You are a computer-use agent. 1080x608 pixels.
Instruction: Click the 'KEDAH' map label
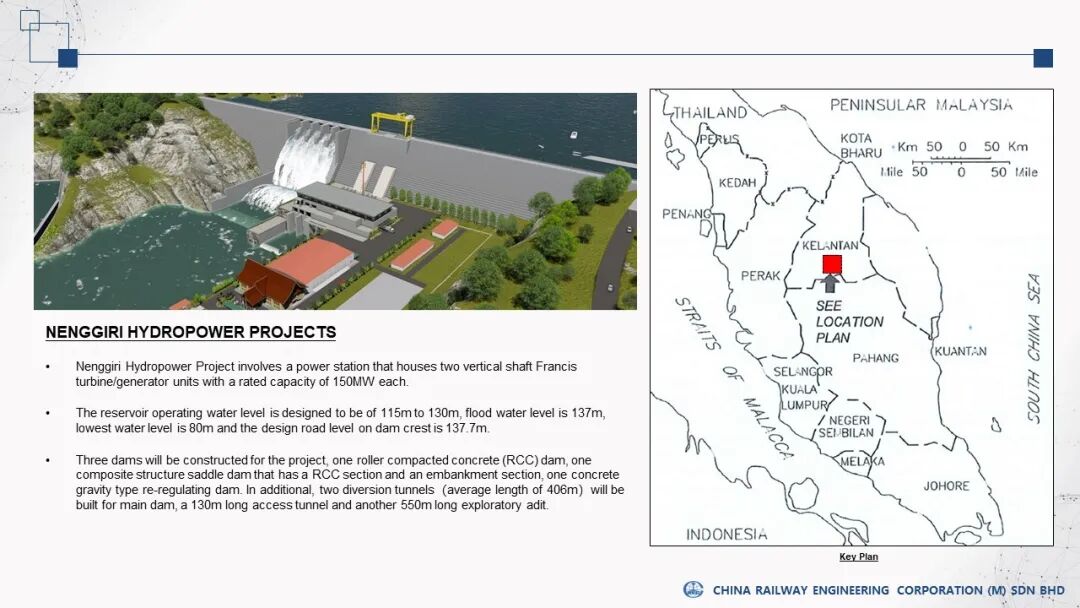click(737, 182)
